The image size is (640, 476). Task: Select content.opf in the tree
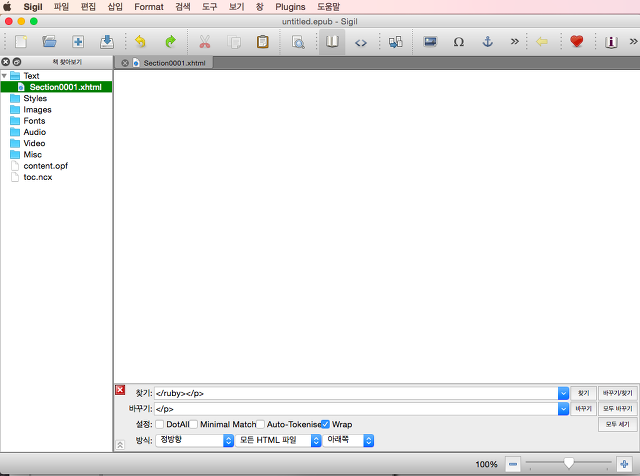tap(45, 166)
